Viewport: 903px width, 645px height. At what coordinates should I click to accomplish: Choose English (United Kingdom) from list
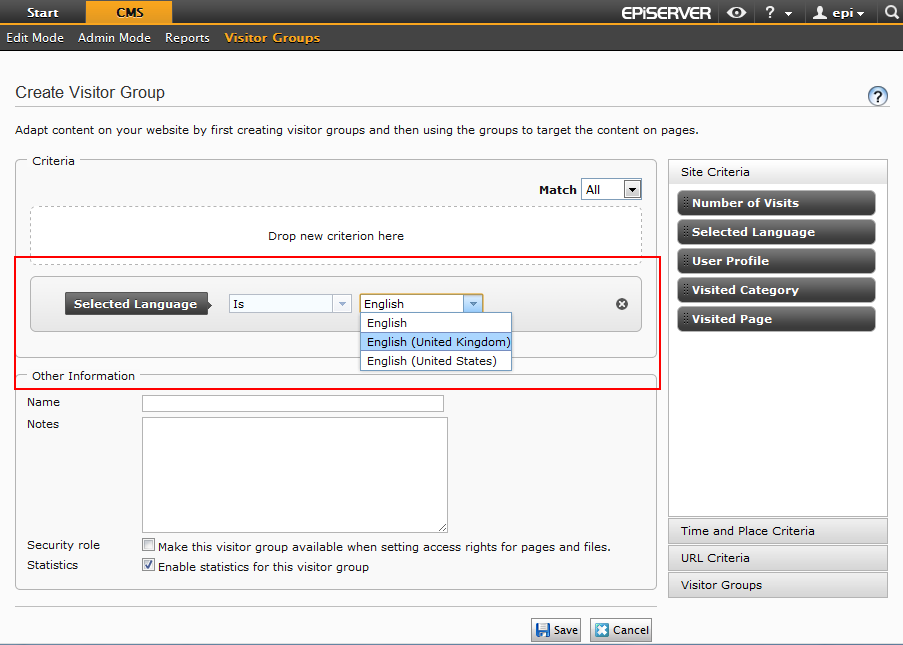point(438,342)
